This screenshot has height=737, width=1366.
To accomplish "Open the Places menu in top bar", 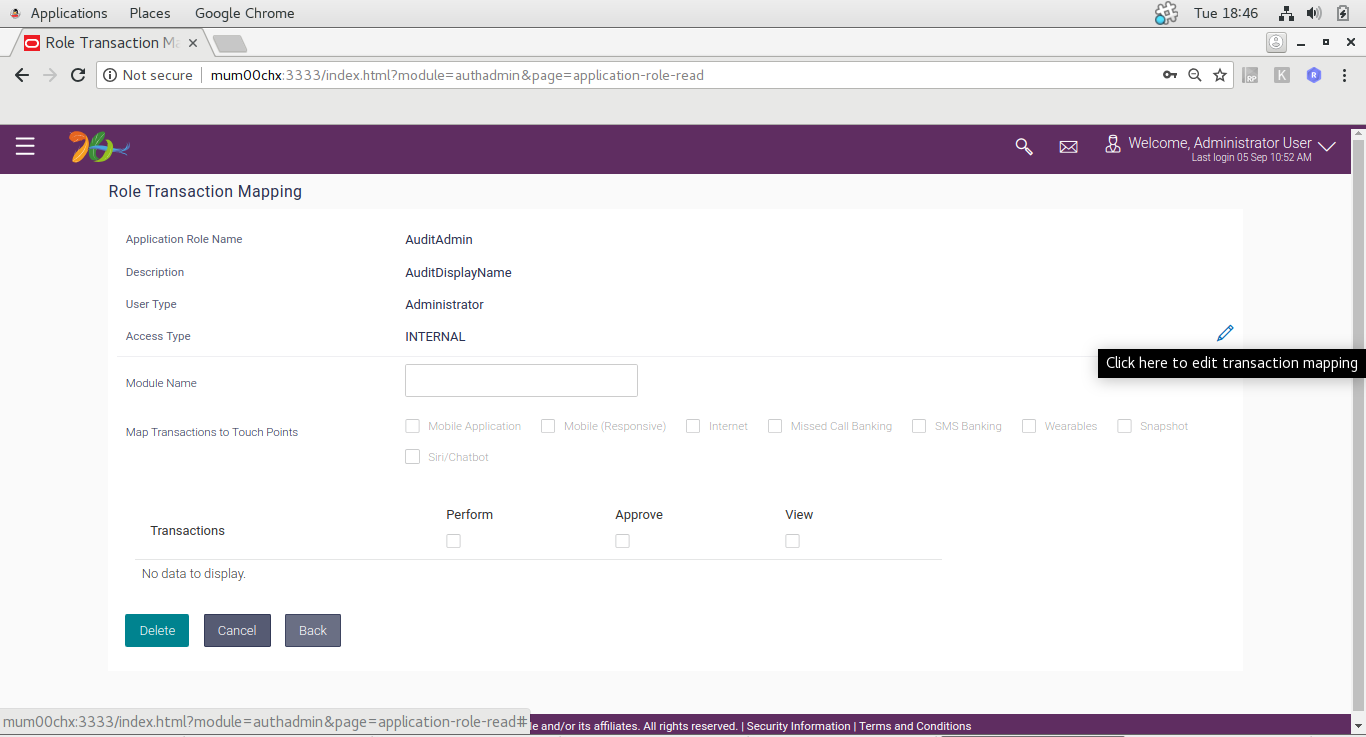I will pyautogui.click(x=150, y=13).
